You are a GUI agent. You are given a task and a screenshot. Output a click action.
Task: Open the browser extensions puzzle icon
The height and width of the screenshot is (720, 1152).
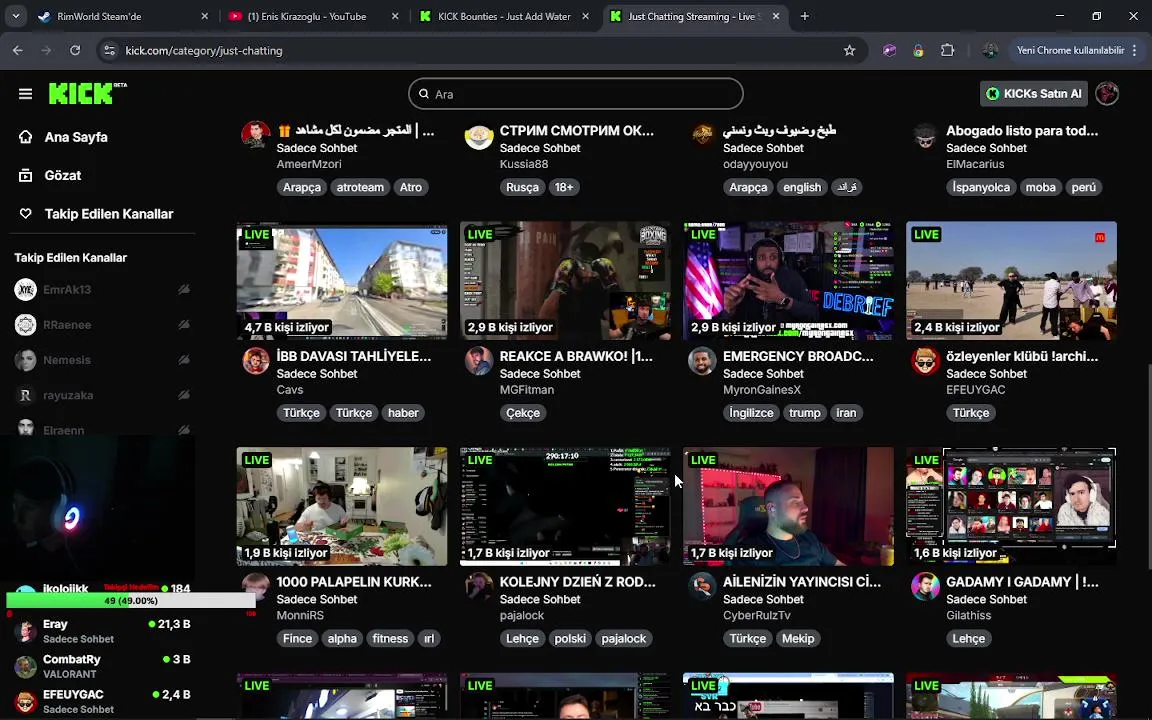948,51
